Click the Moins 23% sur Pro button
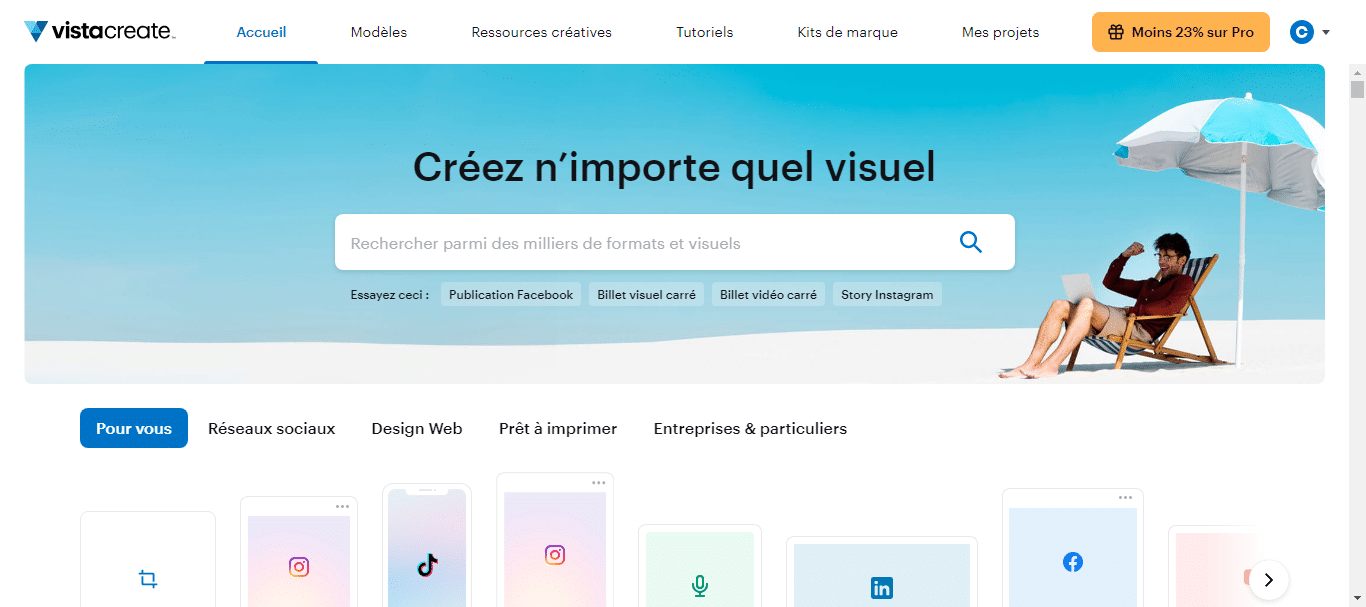Screen dimensions: 1366x607 tap(1180, 31)
